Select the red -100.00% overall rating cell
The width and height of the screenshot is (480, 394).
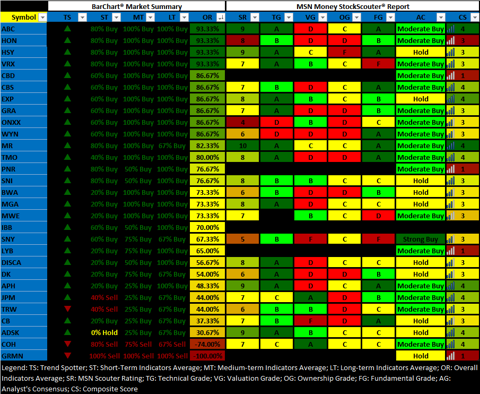207,356
